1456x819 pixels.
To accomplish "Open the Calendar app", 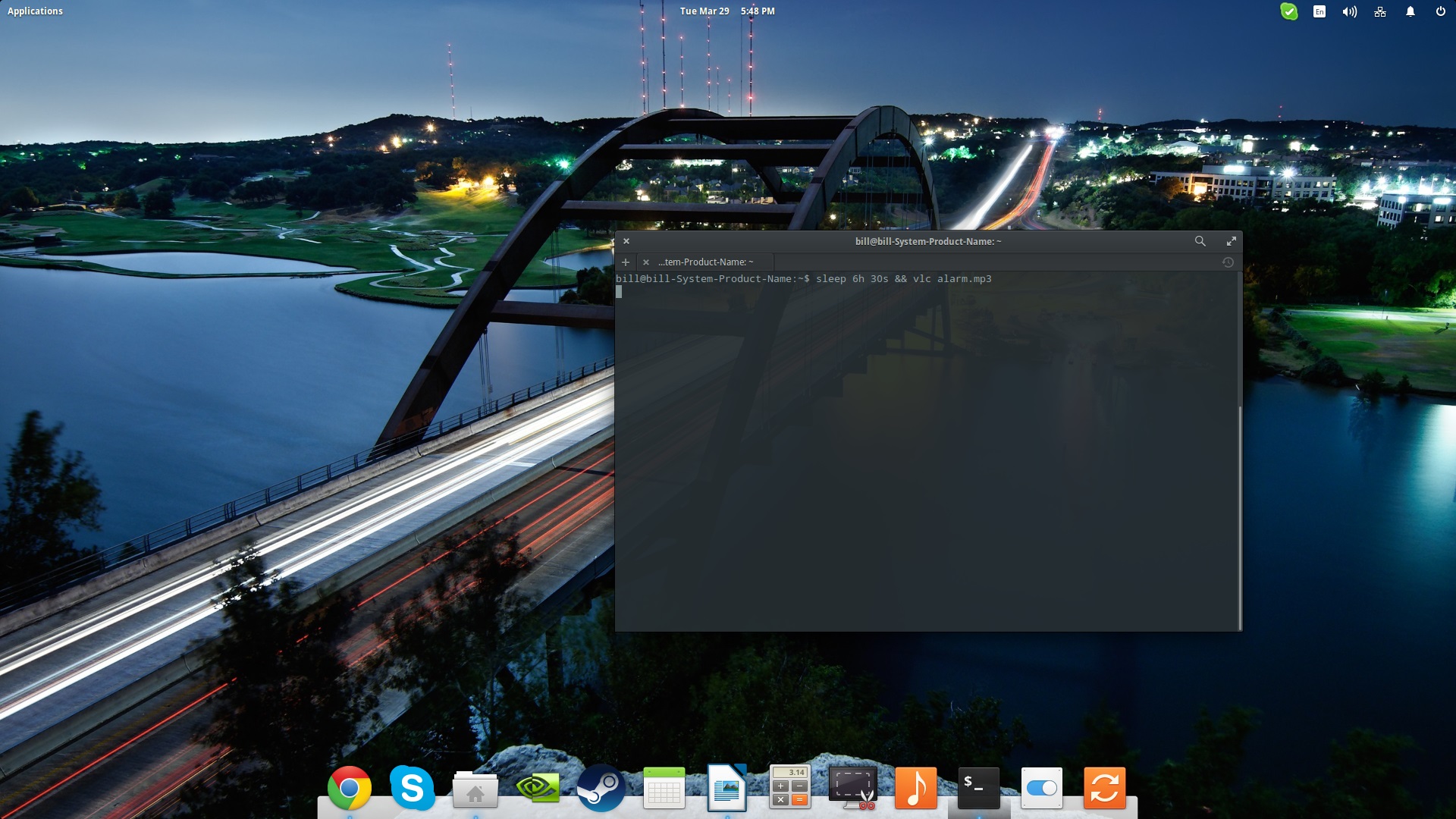I will (664, 789).
